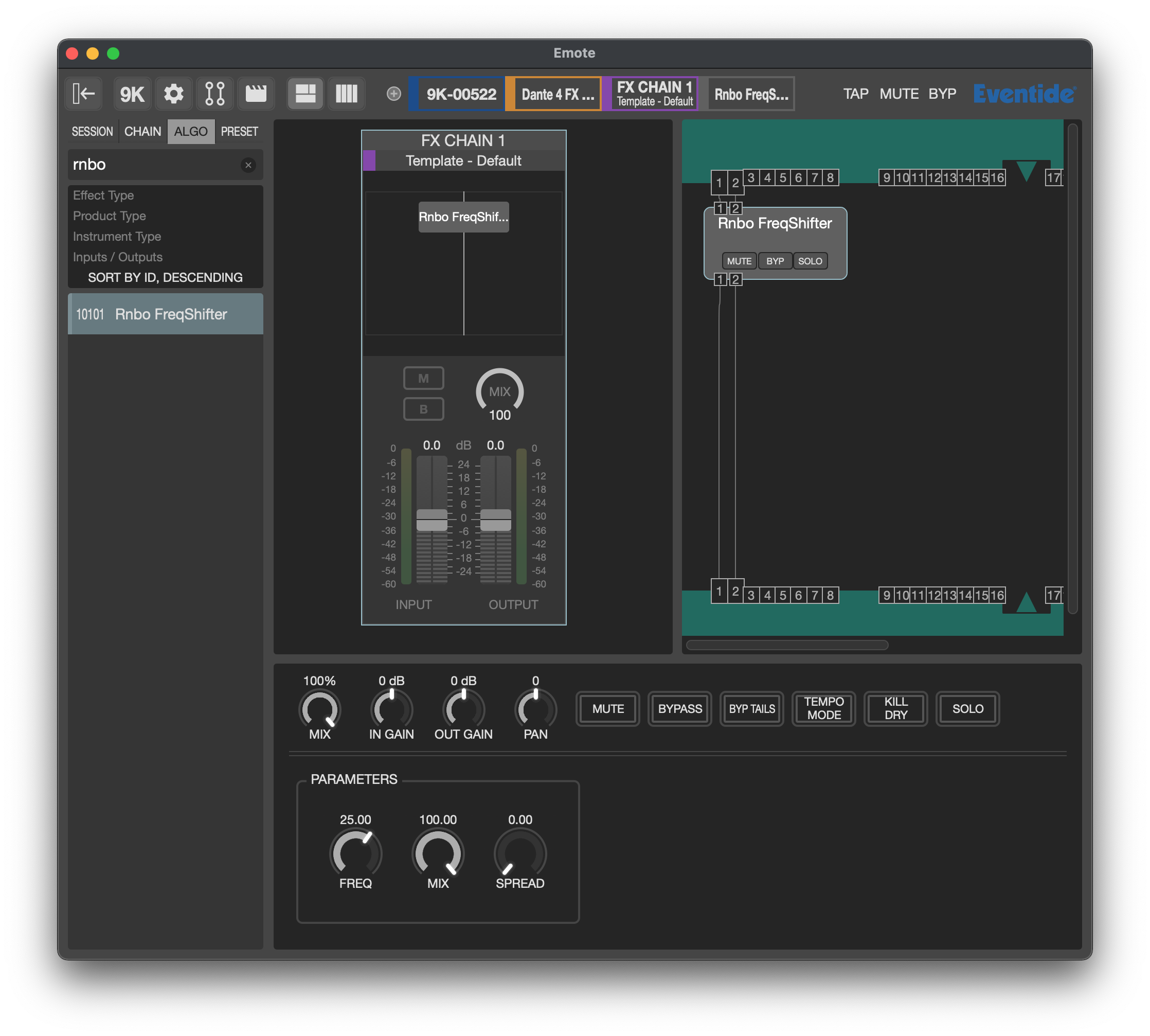Open the SESSION tab

click(92, 132)
